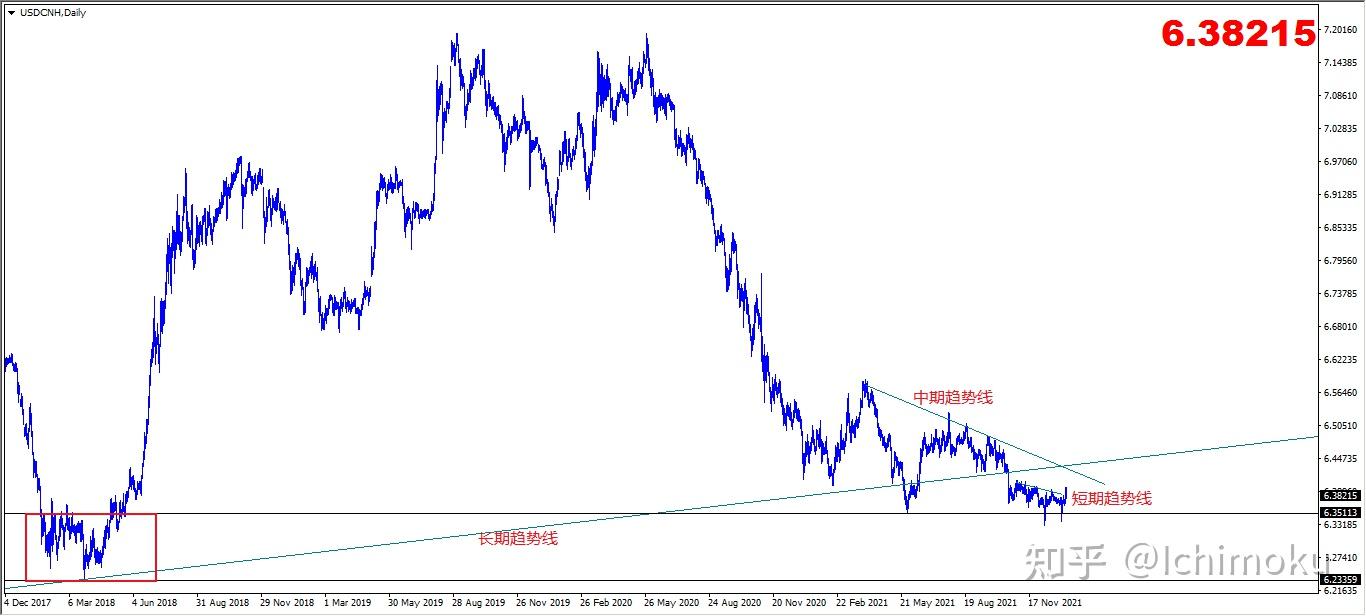1366x616 pixels.
Task: Click the 19 Aug 2021 date label
Action: [x=991, y=604]
